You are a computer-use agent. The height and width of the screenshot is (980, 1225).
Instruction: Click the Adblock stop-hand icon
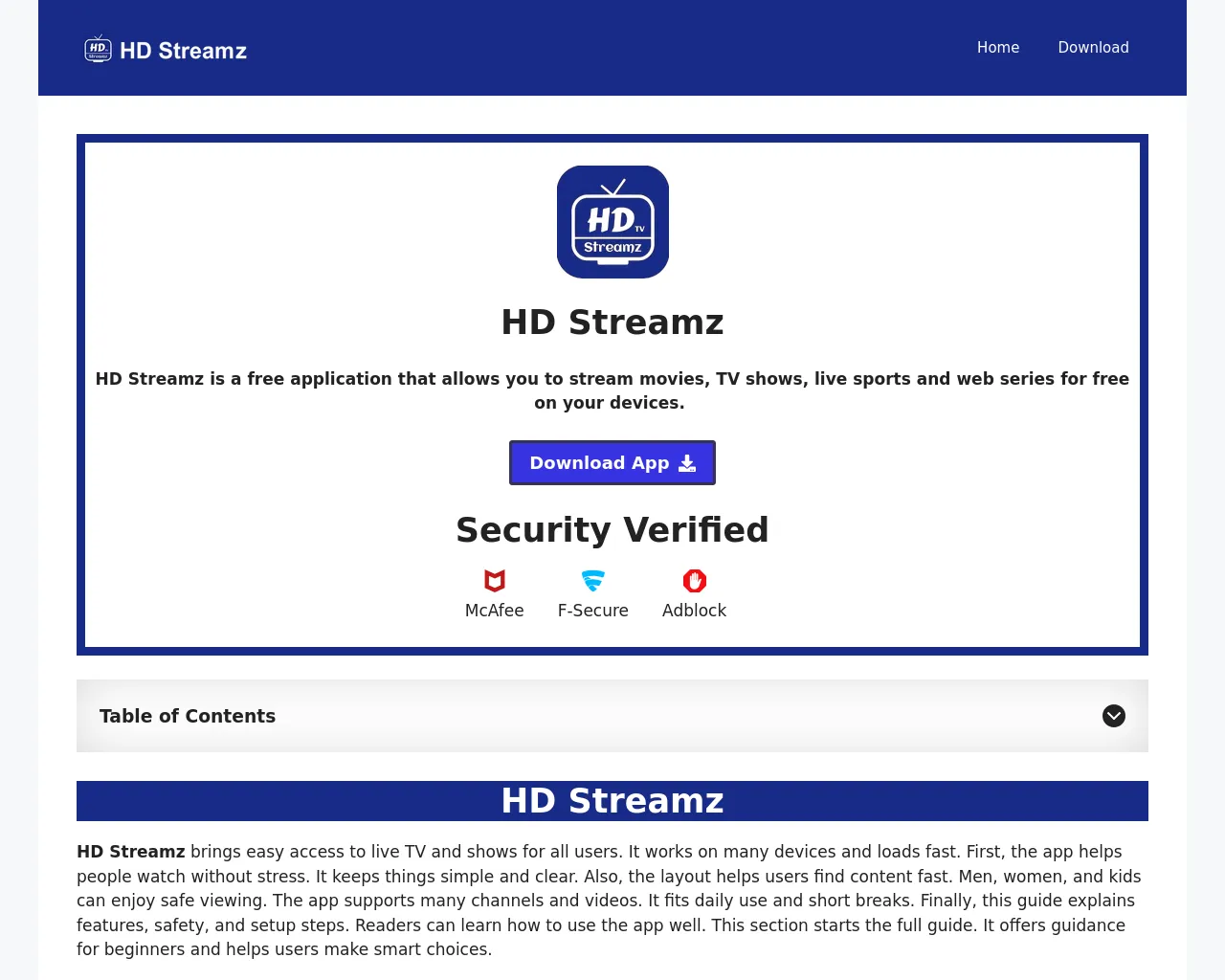(x=695, y=581)
